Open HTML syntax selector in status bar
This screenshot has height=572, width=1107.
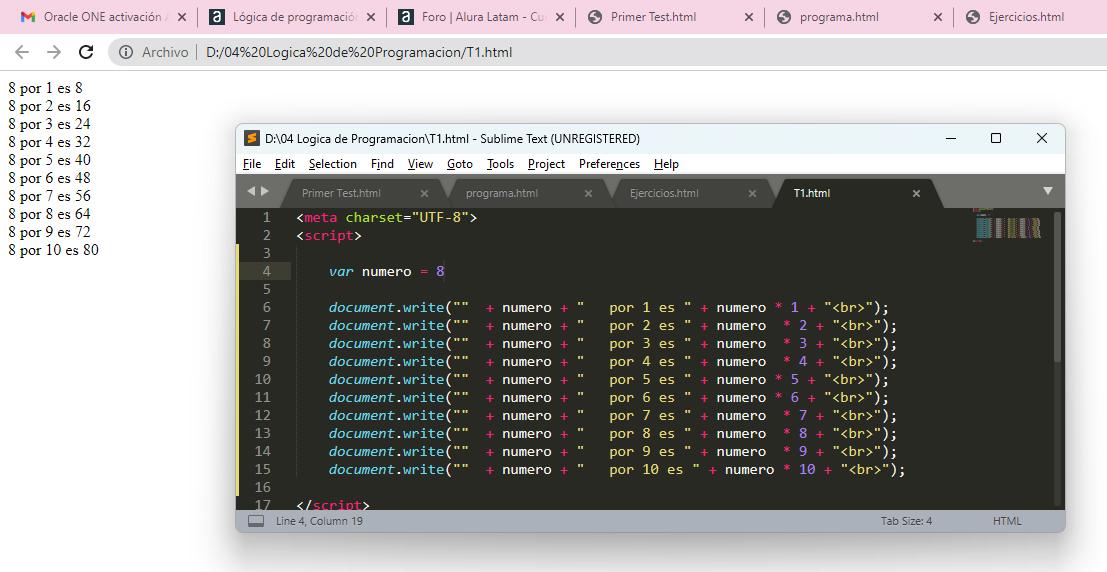coord(1007,521)
